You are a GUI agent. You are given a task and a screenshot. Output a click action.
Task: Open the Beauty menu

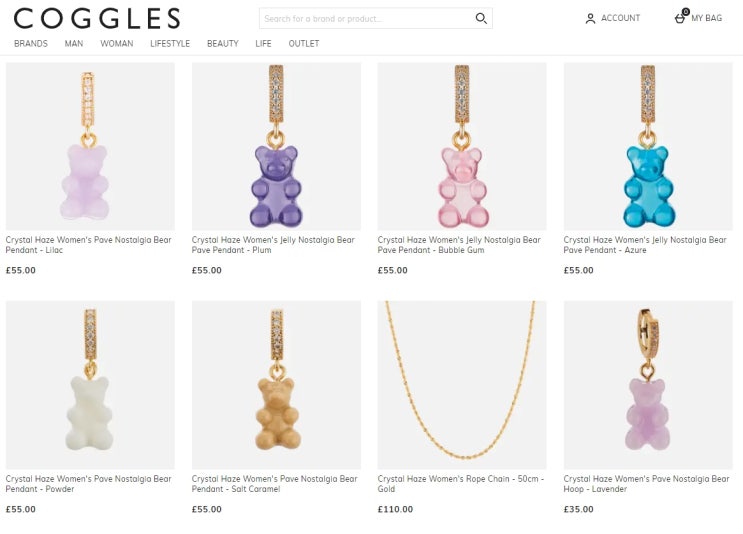point(223,44)
